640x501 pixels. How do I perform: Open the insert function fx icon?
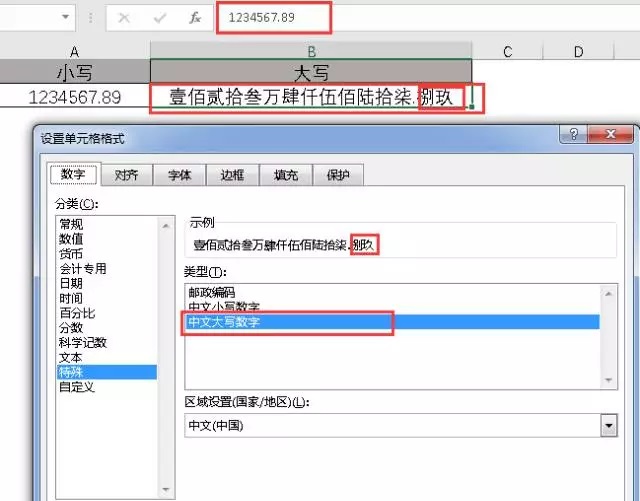(x=195, y=18)
